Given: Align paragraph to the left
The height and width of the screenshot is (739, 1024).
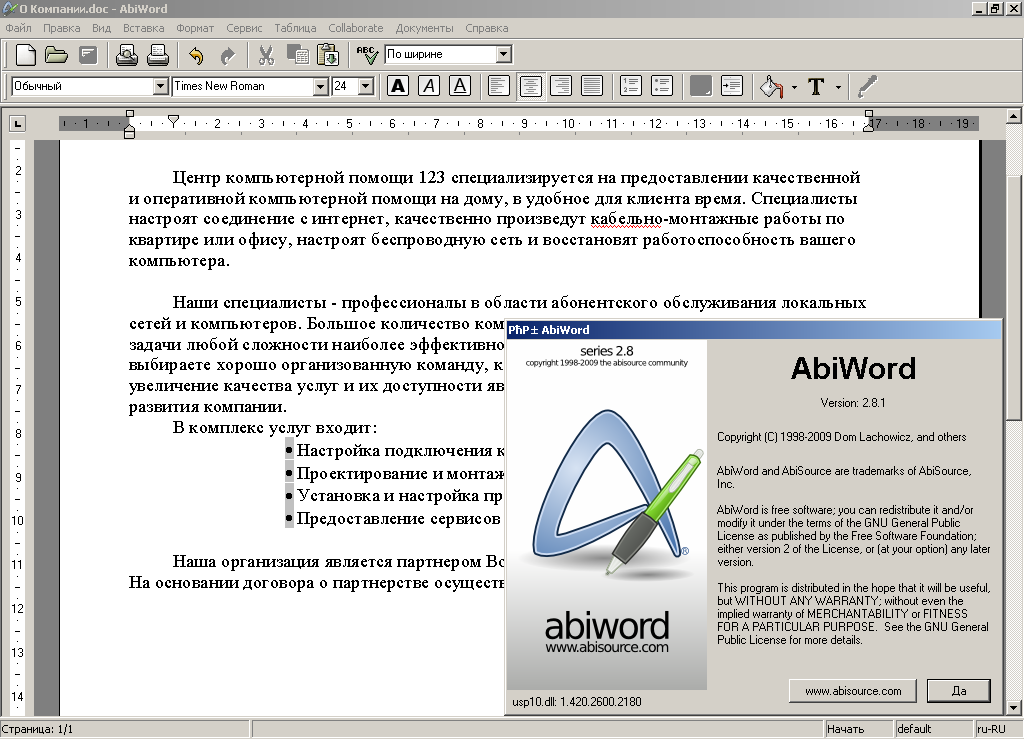Looking at the screenshot, I should coord(499,86).
